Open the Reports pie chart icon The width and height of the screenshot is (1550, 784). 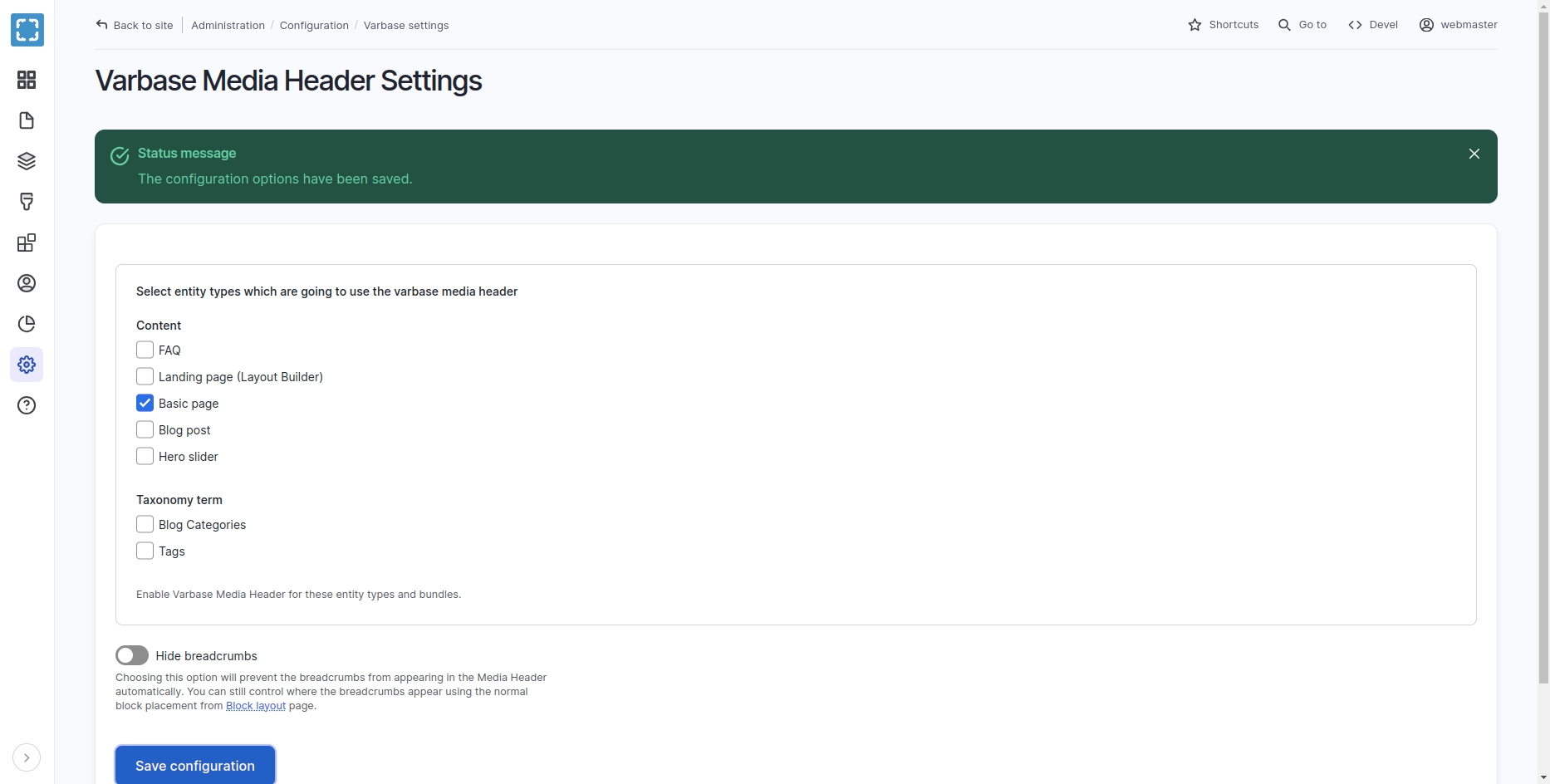tap(27, 324)
